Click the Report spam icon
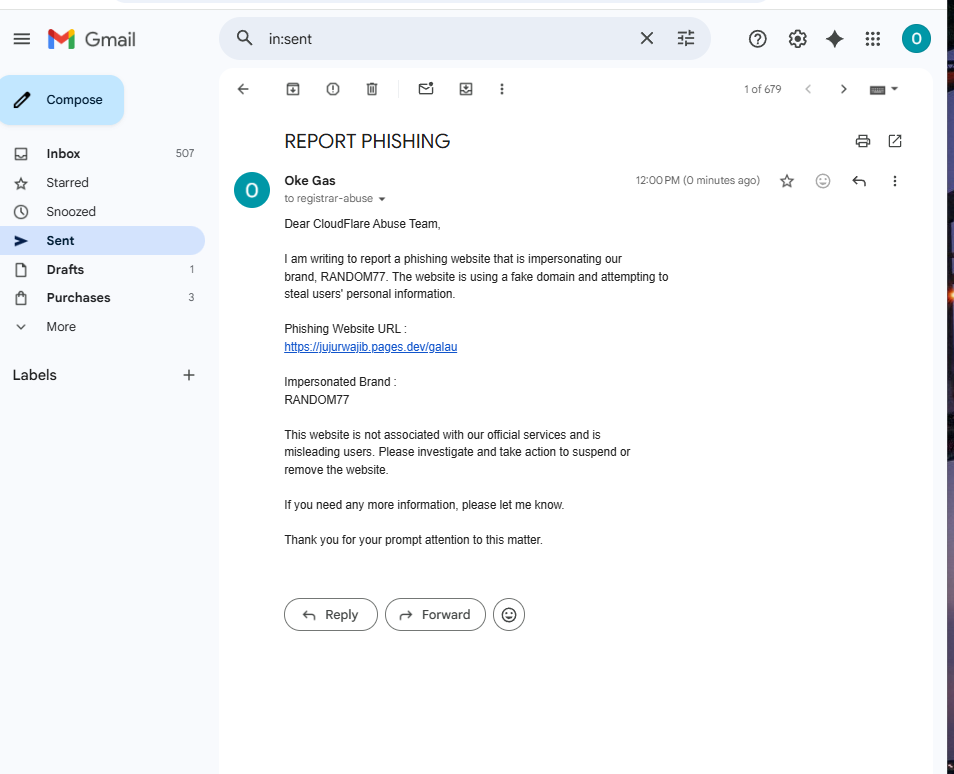 (332, 89)
